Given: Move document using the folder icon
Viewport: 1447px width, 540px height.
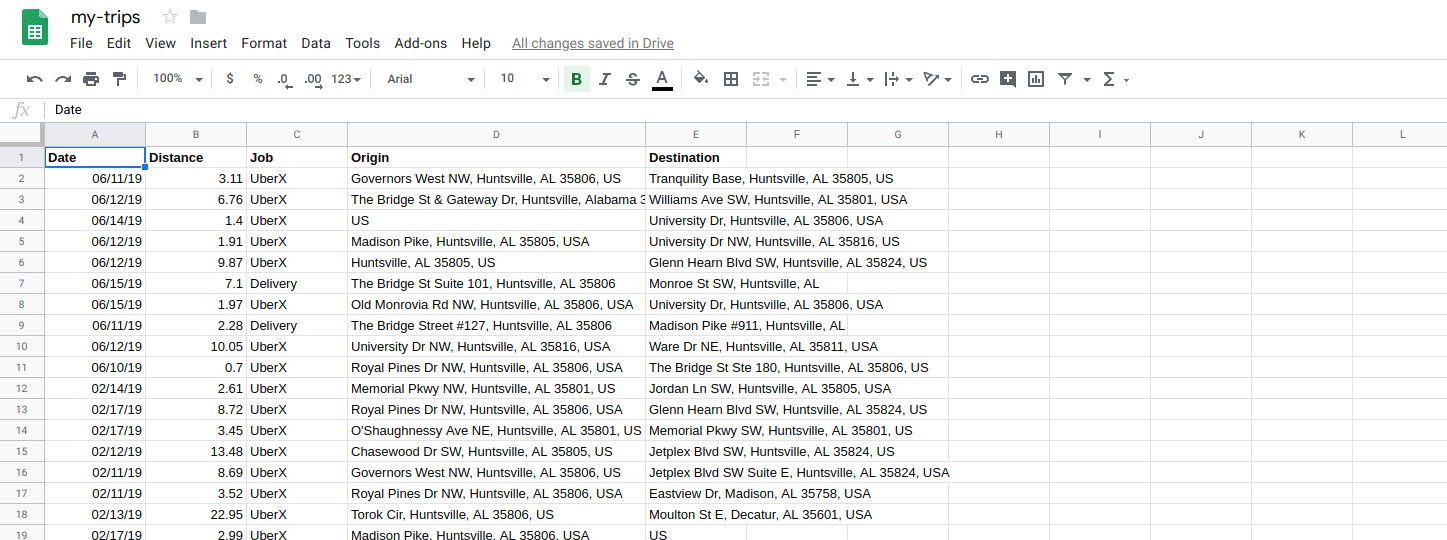Looking at the screenshot, I should point(198,17).
